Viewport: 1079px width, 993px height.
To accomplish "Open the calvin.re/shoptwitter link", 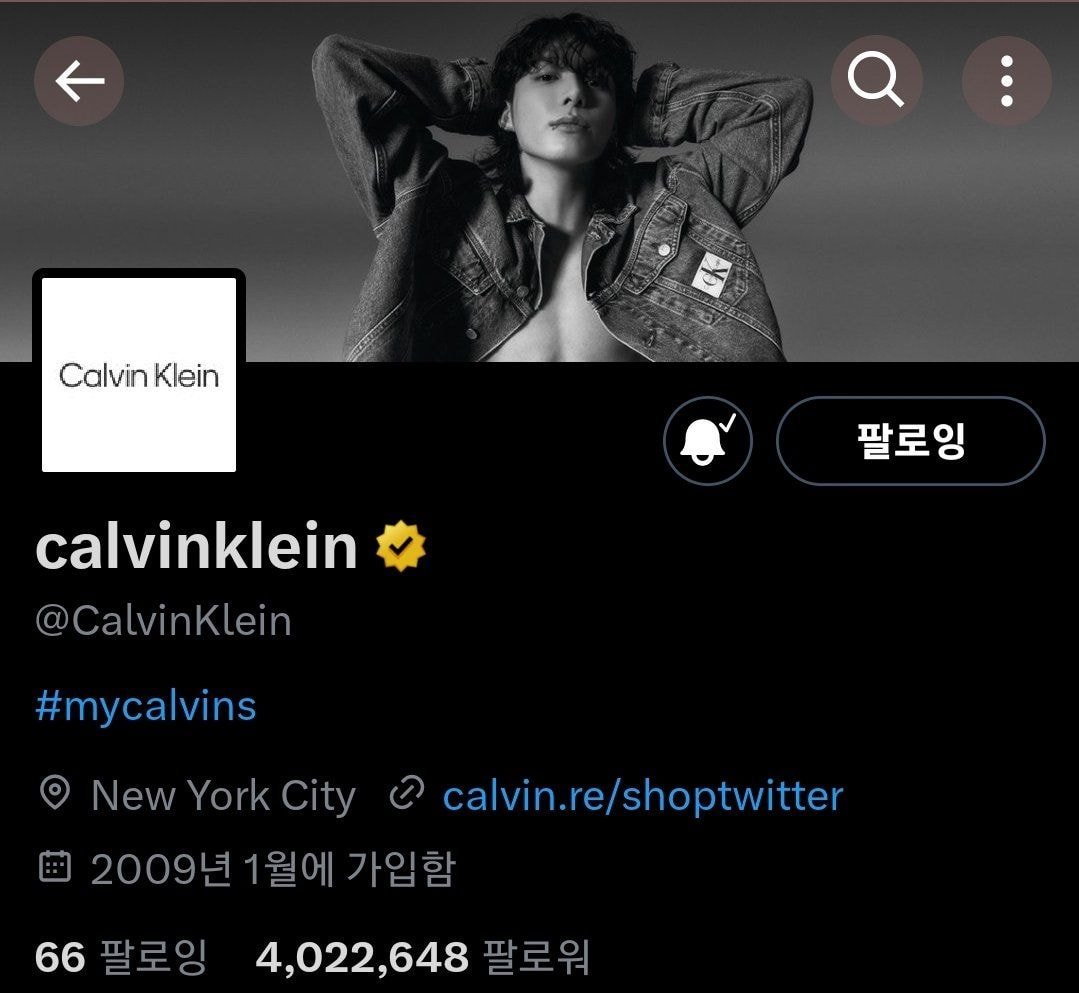I will click(643, 796).
